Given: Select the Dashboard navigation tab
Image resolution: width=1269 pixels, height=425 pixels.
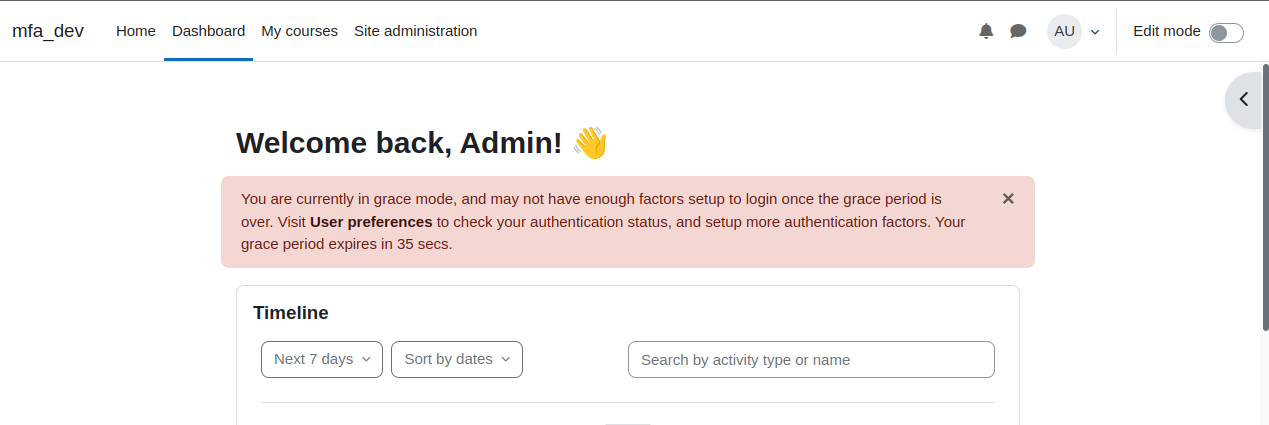Looking at the screenshot, I should (208, 31).
